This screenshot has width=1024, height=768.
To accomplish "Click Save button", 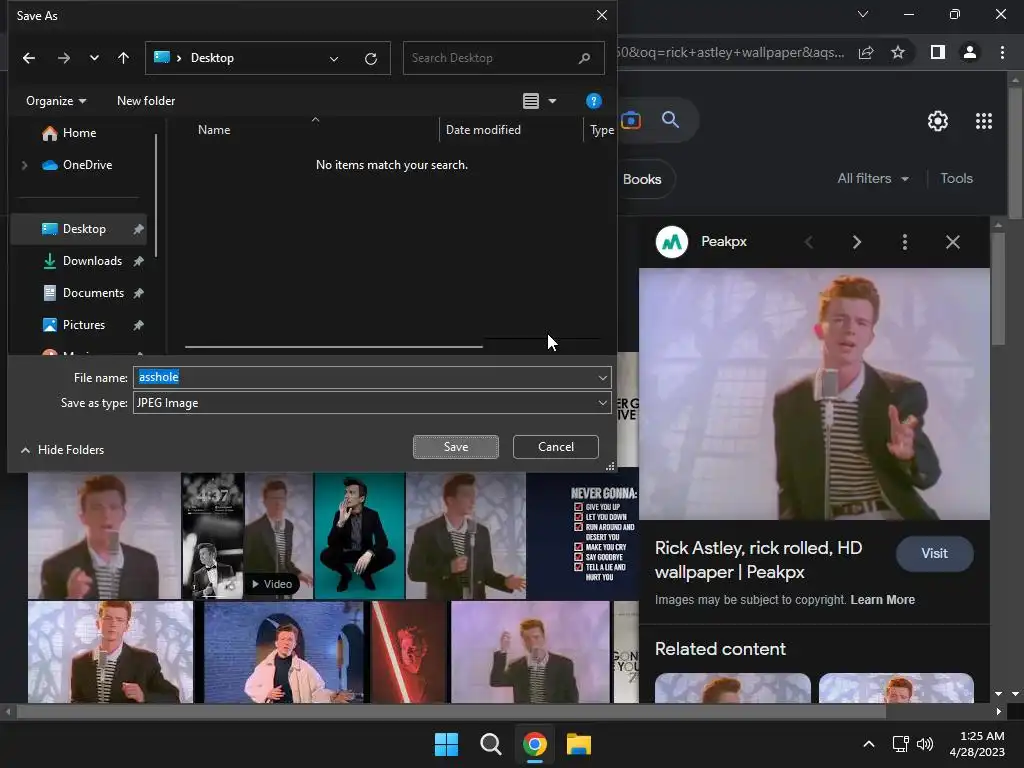I will coord(456,447).
